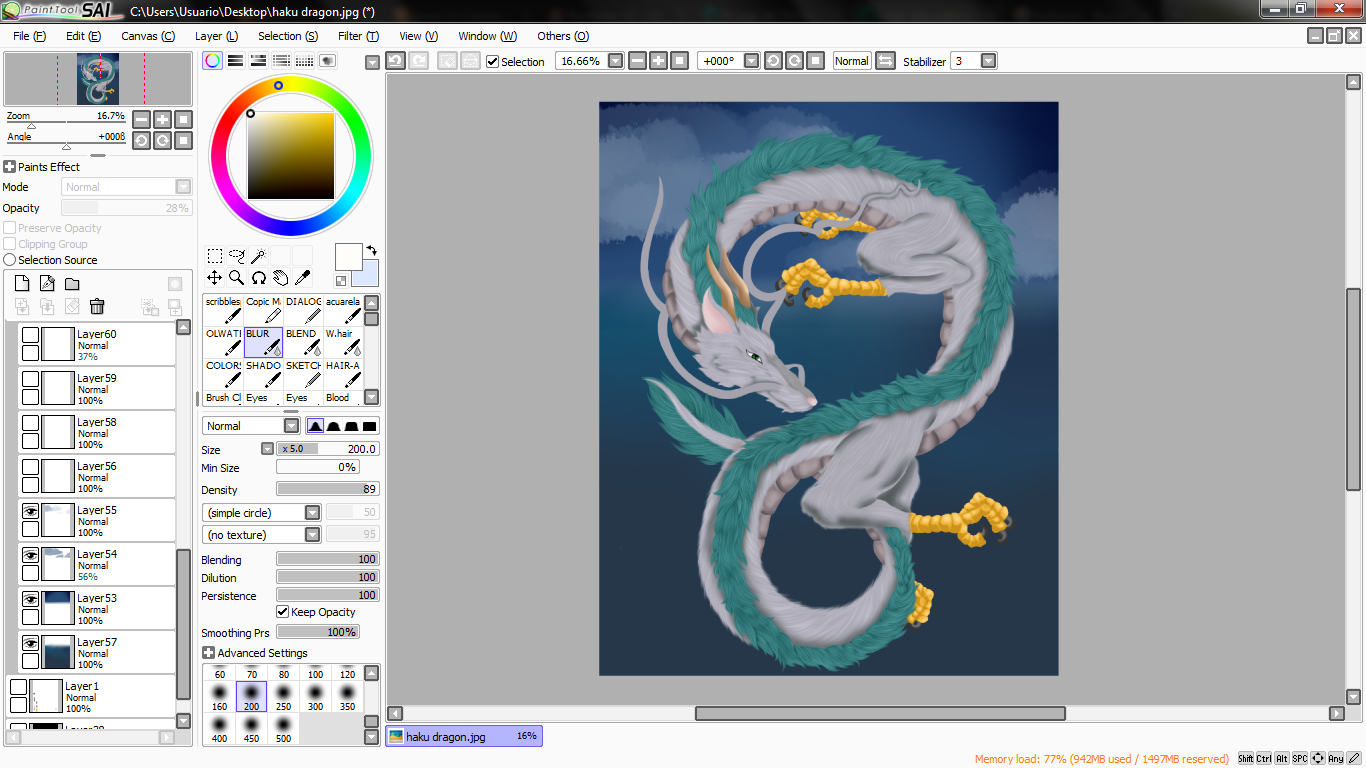
Task: Show the RGB slider panel
Action: click(x=235, y=61)
